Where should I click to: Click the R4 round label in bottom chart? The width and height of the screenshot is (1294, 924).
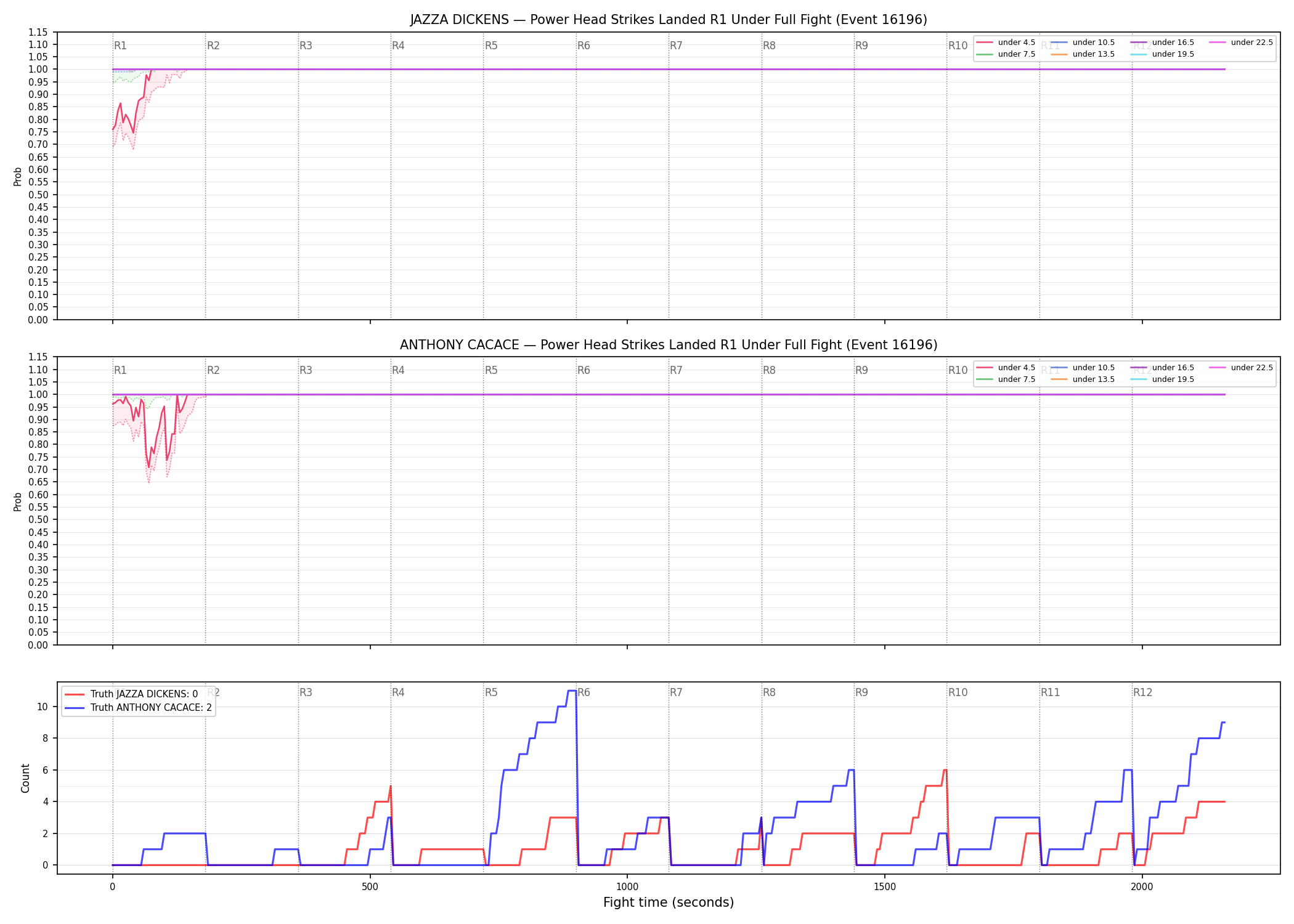pos(398,692)
